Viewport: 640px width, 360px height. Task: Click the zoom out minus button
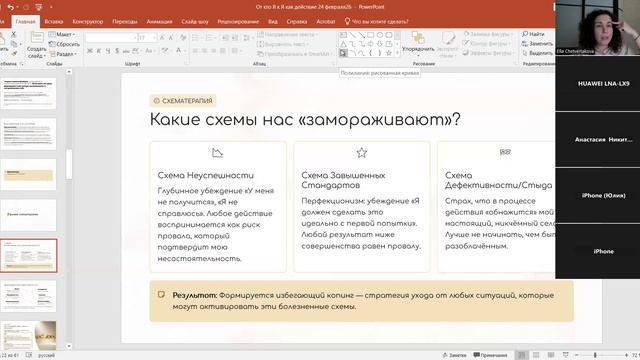tap(577, 355)
